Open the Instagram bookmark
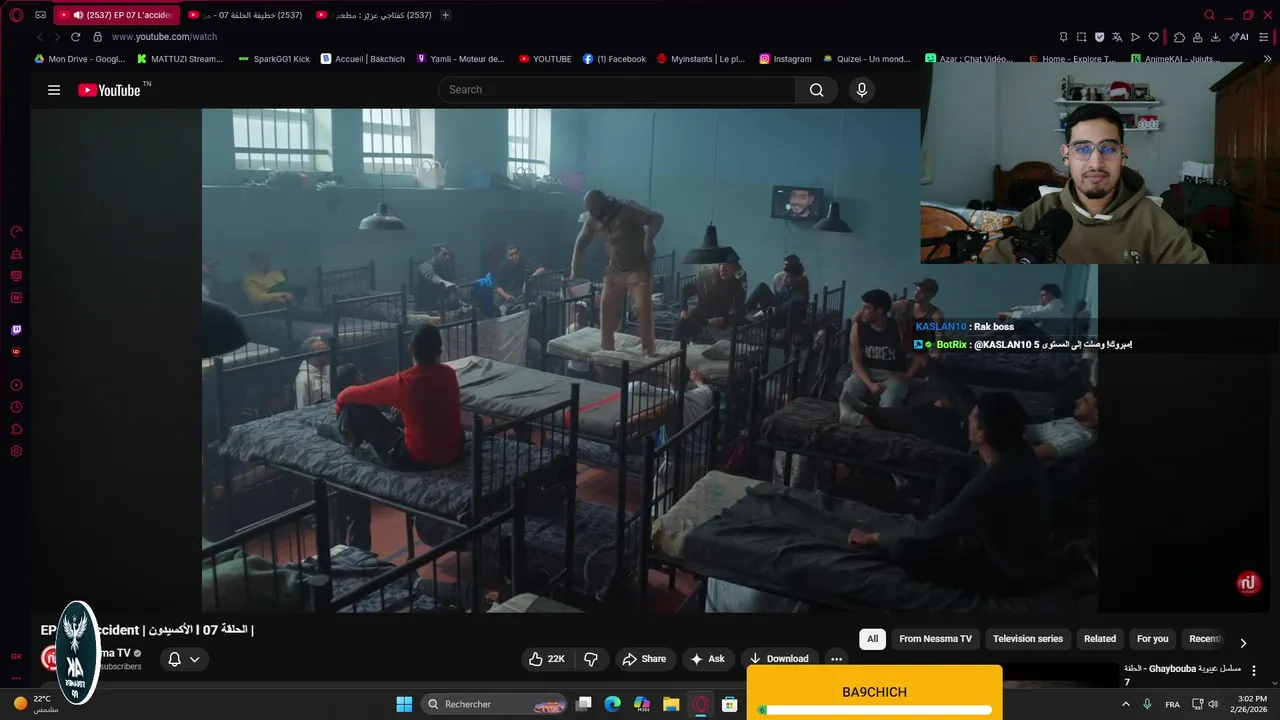This screenshot has height=720, width=1280. [785, 59]
